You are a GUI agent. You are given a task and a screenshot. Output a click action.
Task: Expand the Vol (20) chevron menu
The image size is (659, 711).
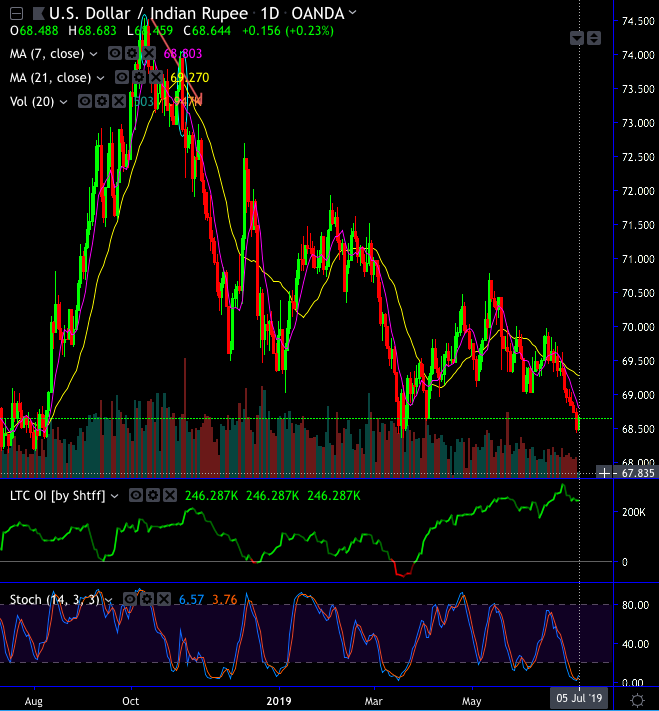point(63,102)
